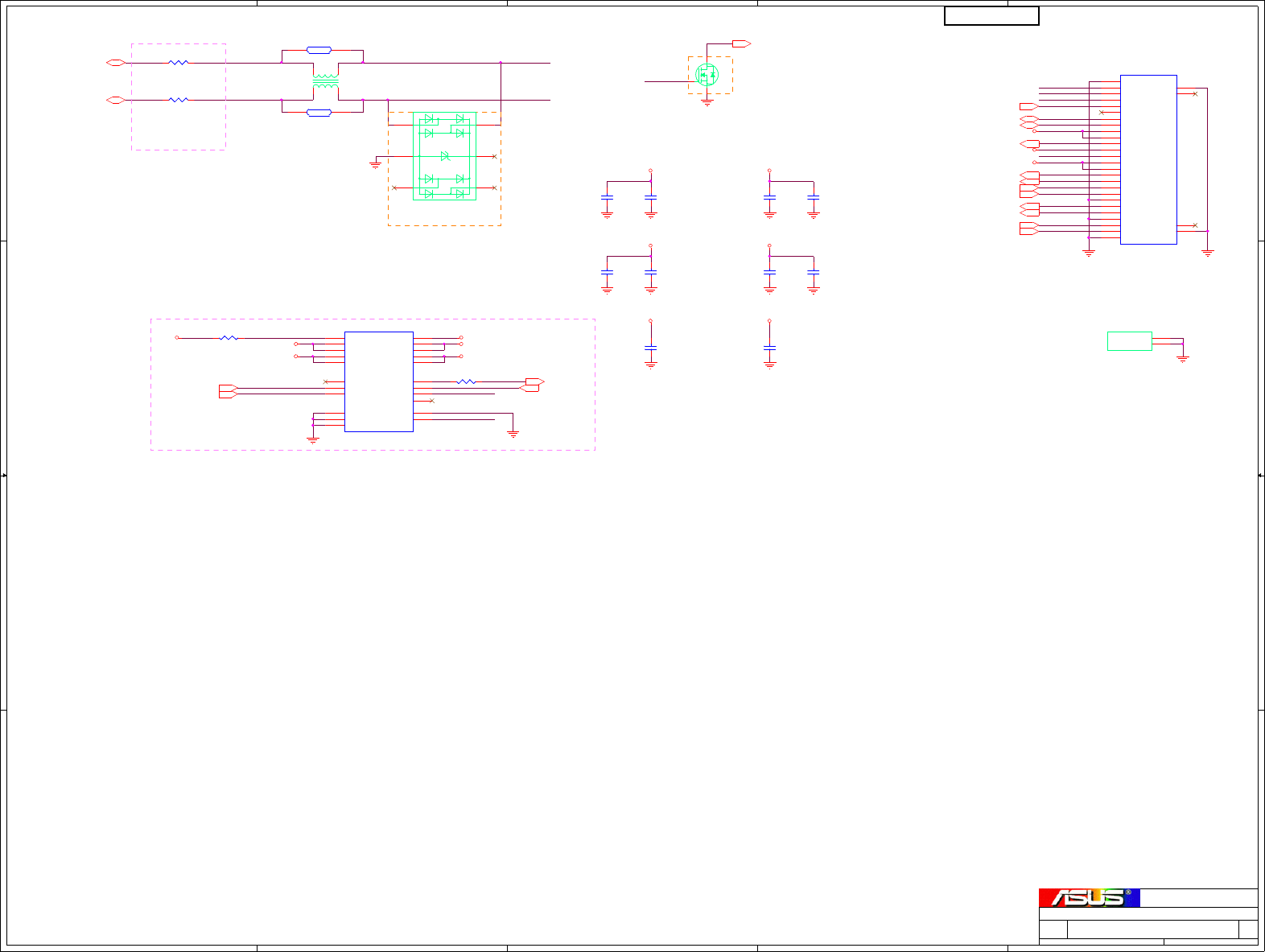Select the resistor on the IC's top-left pin line
The height and width of the screenshot is (952, 1265).
[229, 338]
